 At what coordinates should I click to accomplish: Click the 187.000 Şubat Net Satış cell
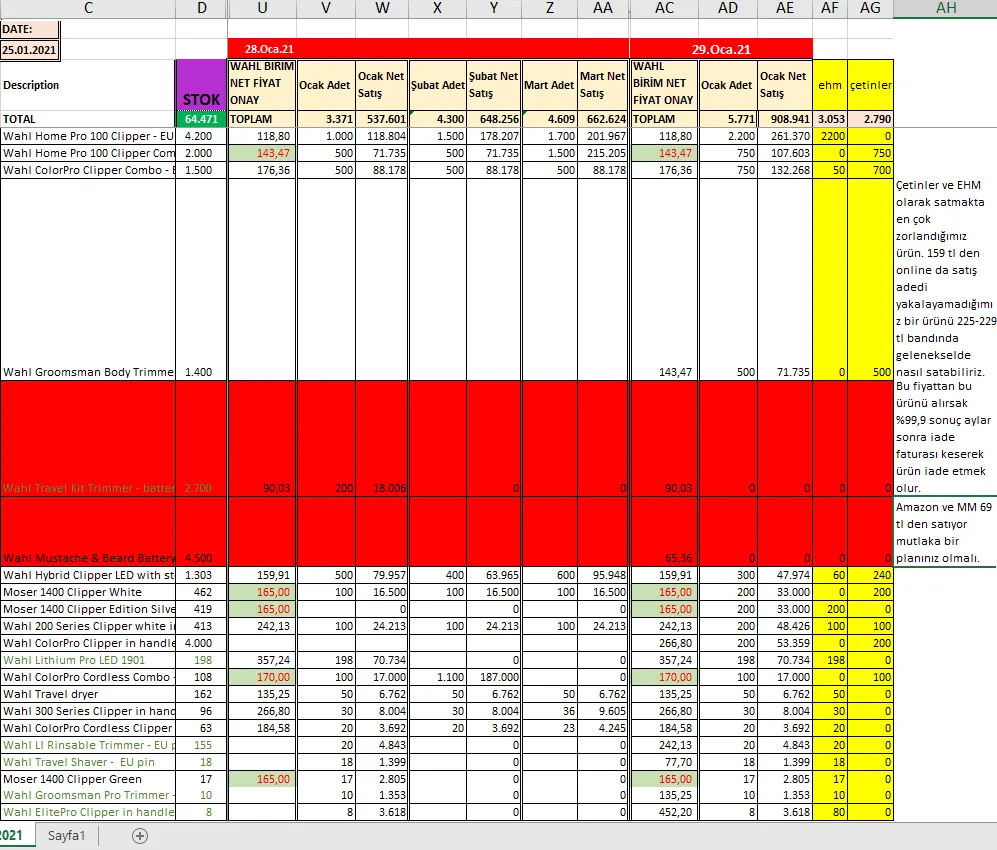coord(493,678)
